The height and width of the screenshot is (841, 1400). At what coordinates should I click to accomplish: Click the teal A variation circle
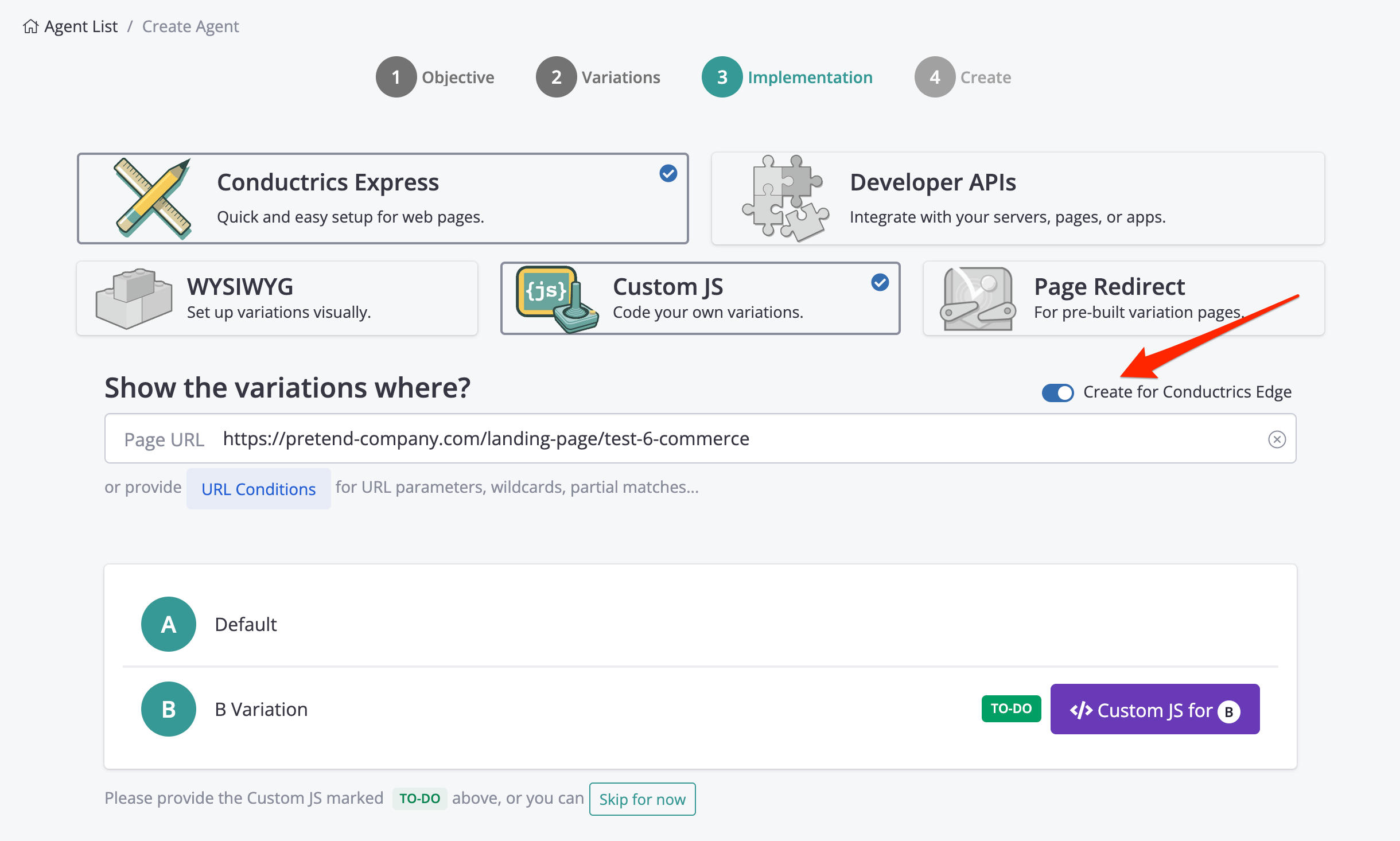168,624
